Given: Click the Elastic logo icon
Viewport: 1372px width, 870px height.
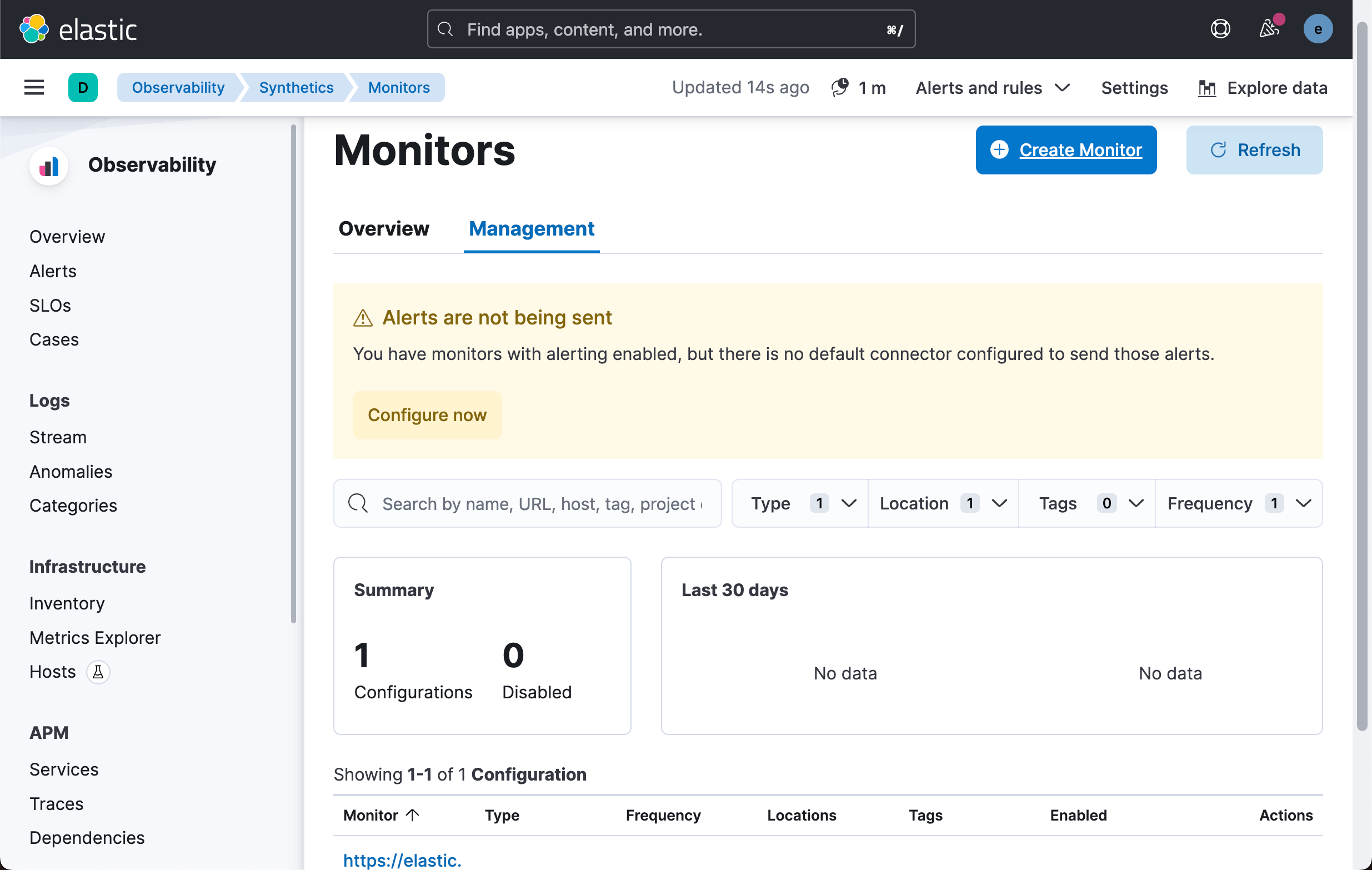Looking at the screenshot, I should click(34, 29).
